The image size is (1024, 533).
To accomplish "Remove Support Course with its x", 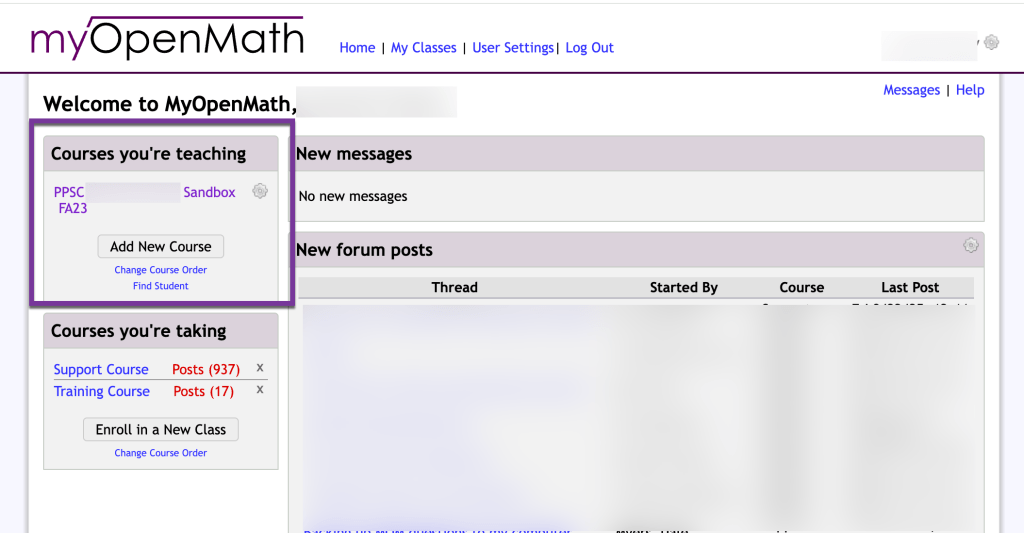I will coord(260,368).
